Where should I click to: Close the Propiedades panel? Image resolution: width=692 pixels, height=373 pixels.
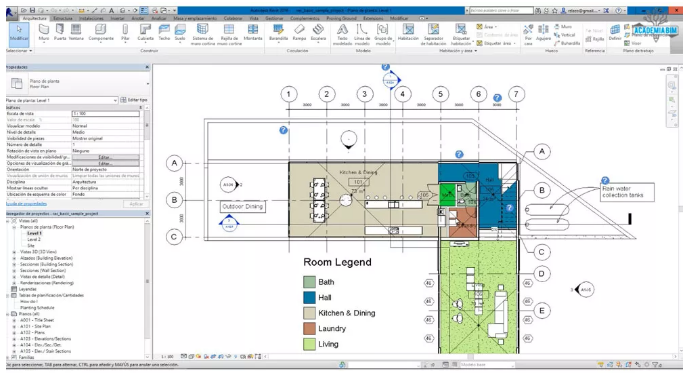coord(147,67)
